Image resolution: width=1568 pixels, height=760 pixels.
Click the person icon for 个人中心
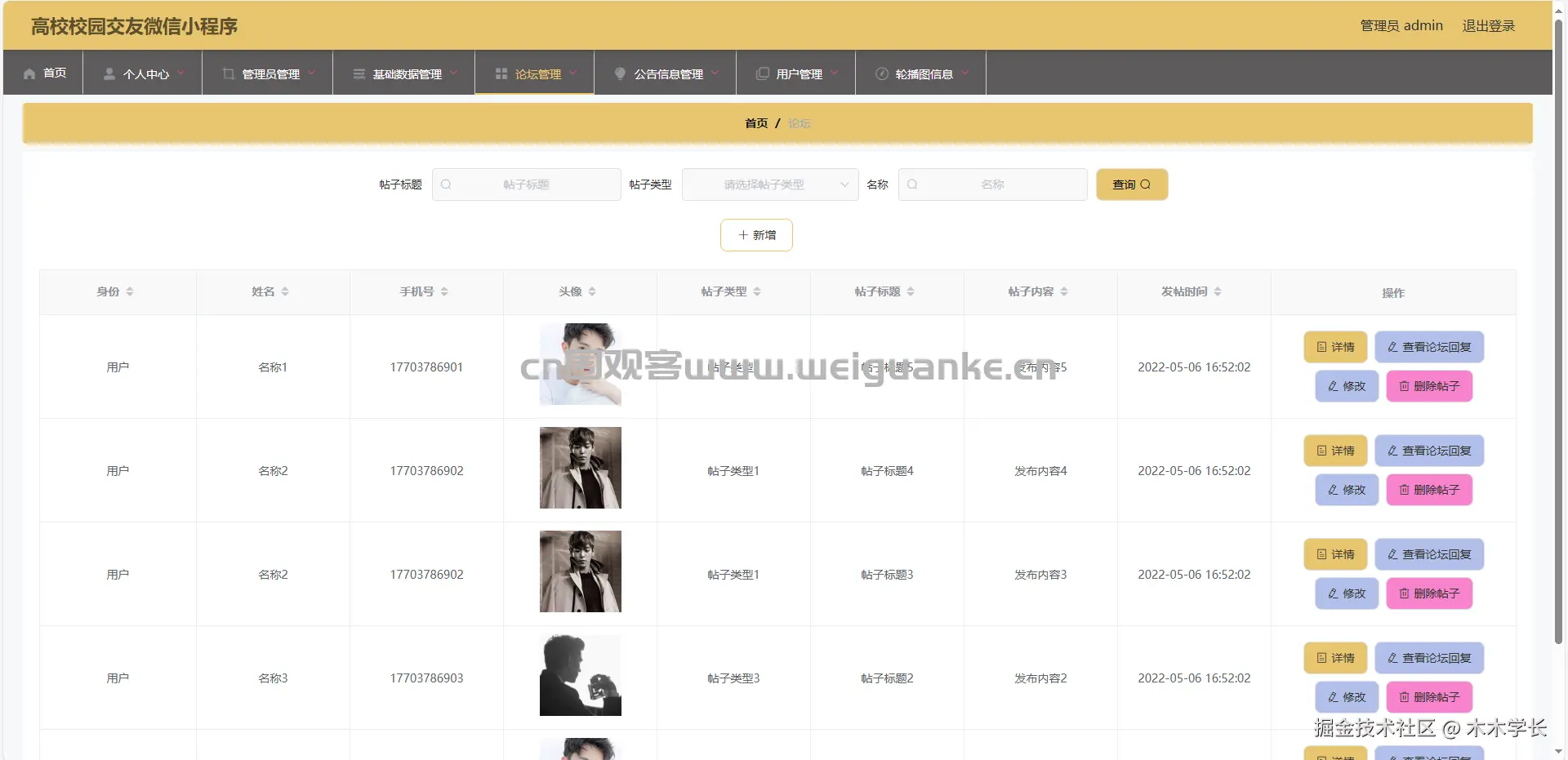(x=109, y=73)
